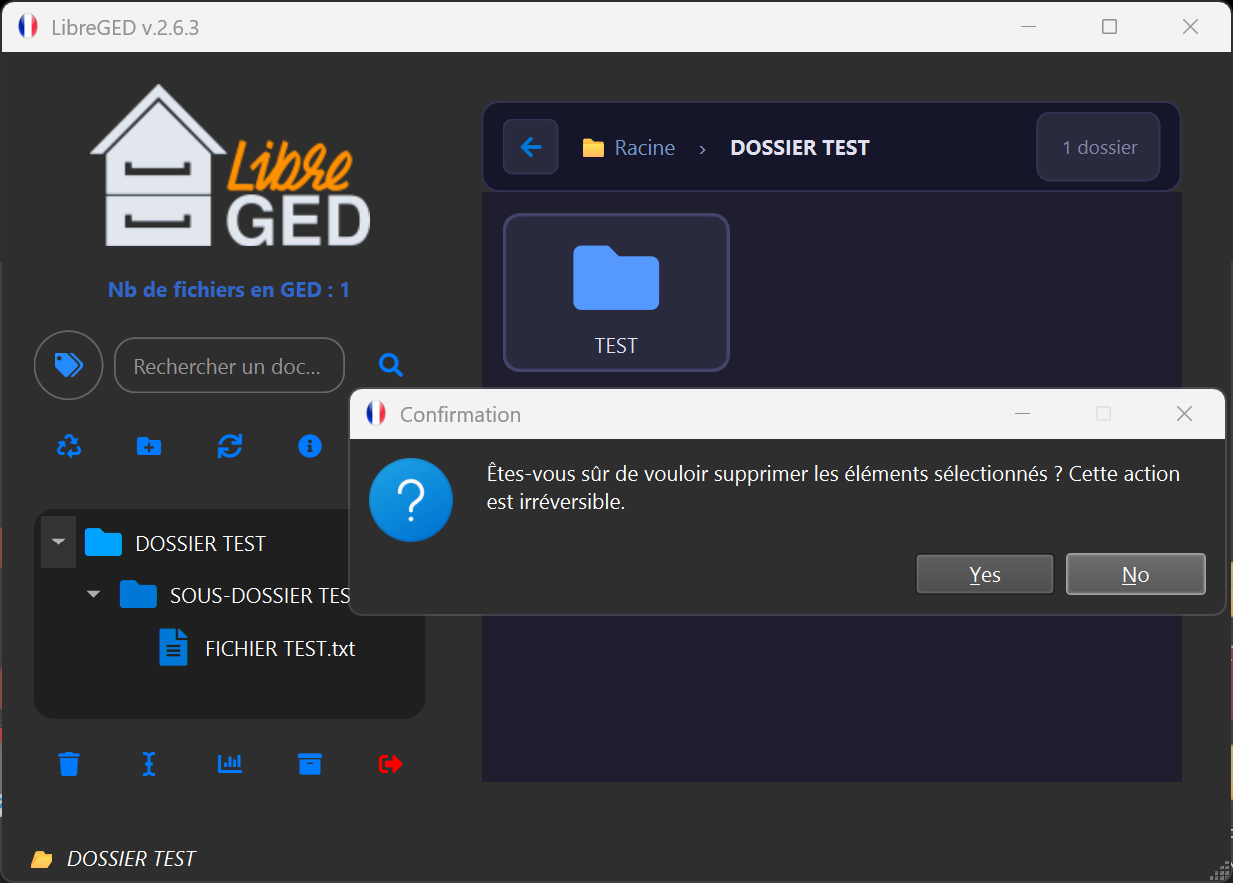
Task: Collapse the DOSSIER TEST tree node
Action: 59,543
